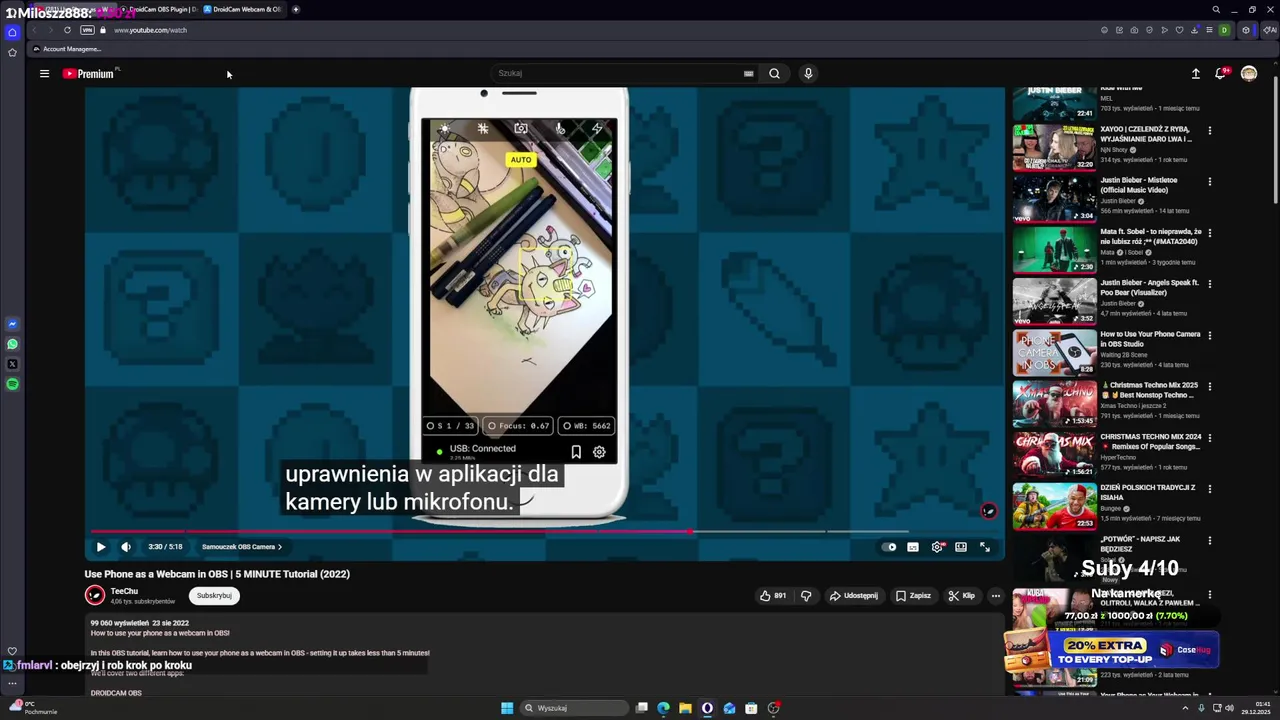Dislike the video thumbs-down
This screenshot has height=720, width=1280.
pyautogui.click(x=806, y=595)
